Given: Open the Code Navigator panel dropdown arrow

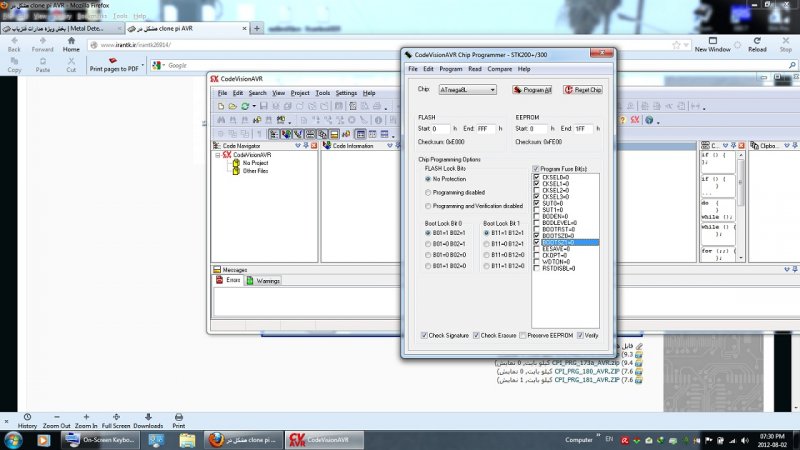Looking at the screenshot, I should [298, 146].
